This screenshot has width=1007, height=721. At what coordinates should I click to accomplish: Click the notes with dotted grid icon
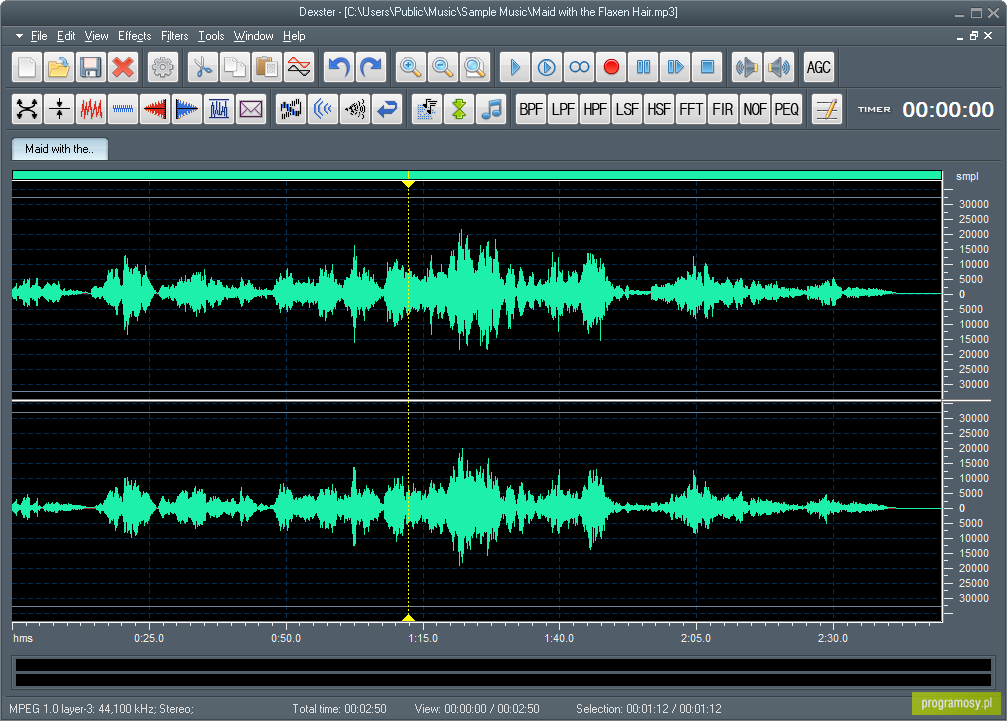427,109
